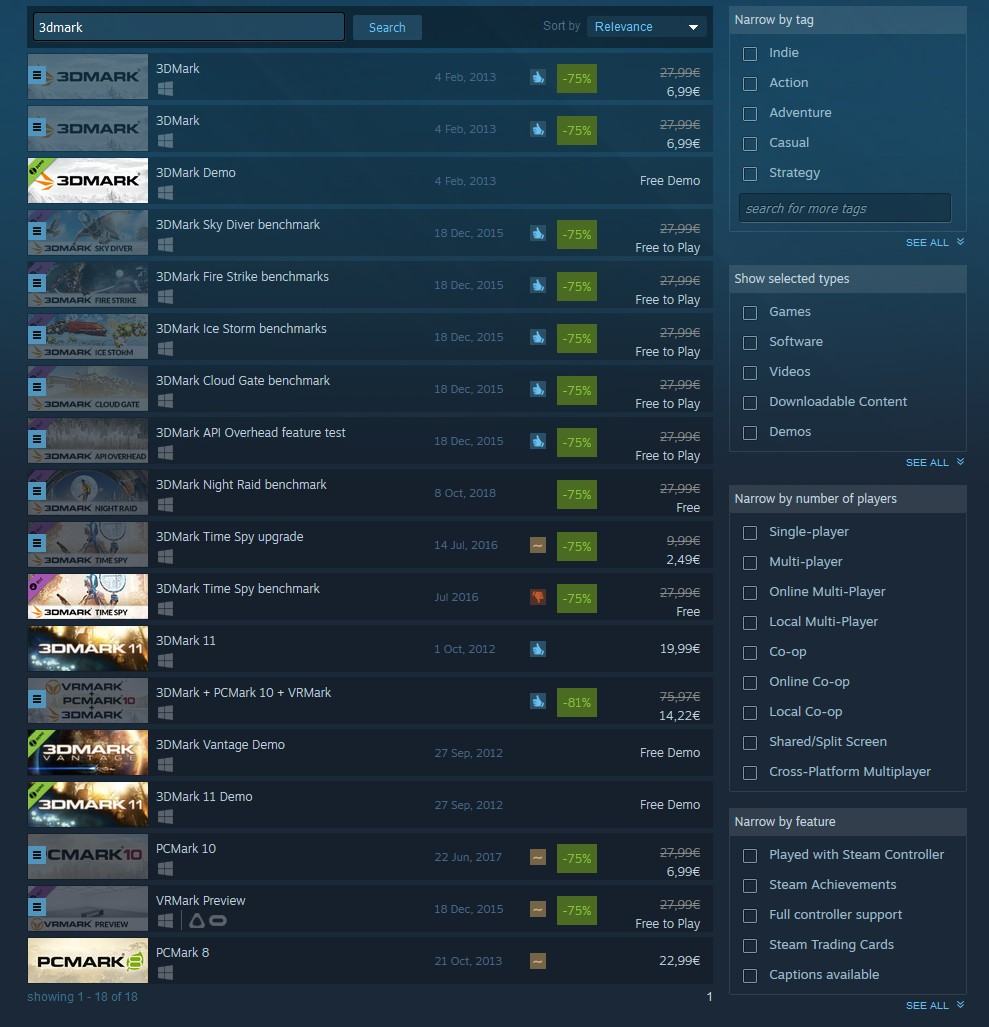Click the search box containing 3dmark
The image size is (989, 1027).
pos(189,27)
